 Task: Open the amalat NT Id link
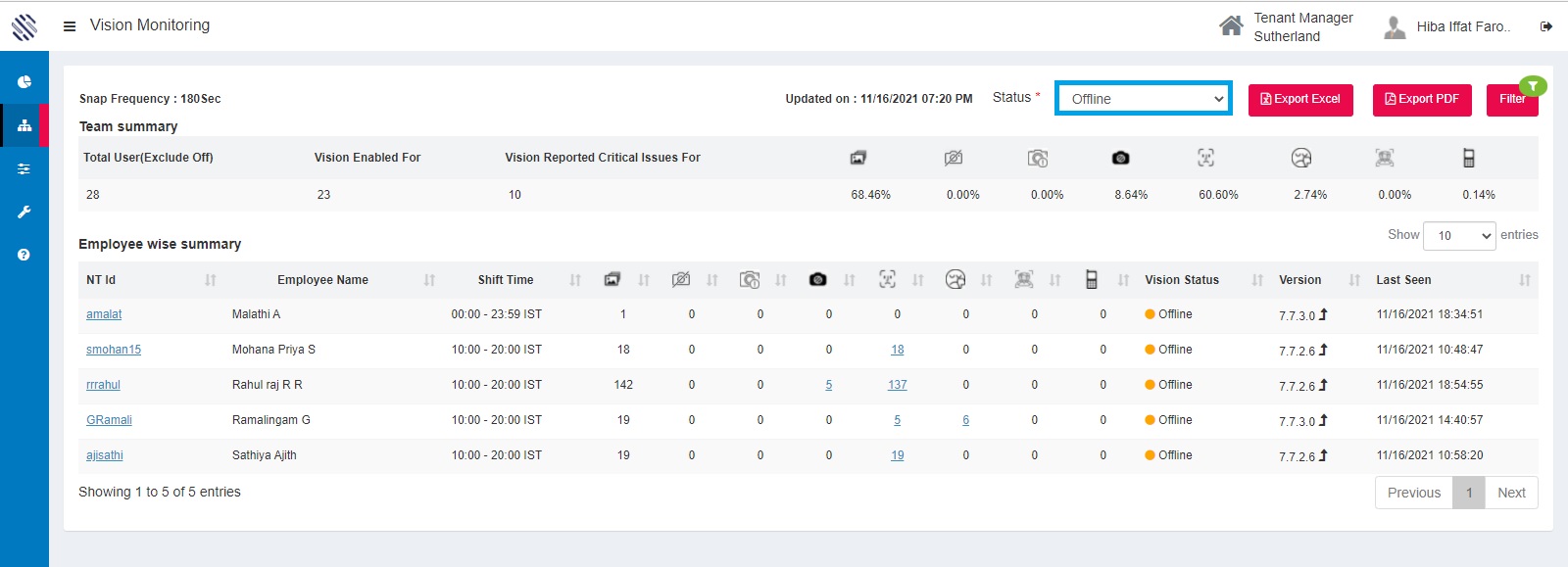pyautogui.click(x=104, y=314)
